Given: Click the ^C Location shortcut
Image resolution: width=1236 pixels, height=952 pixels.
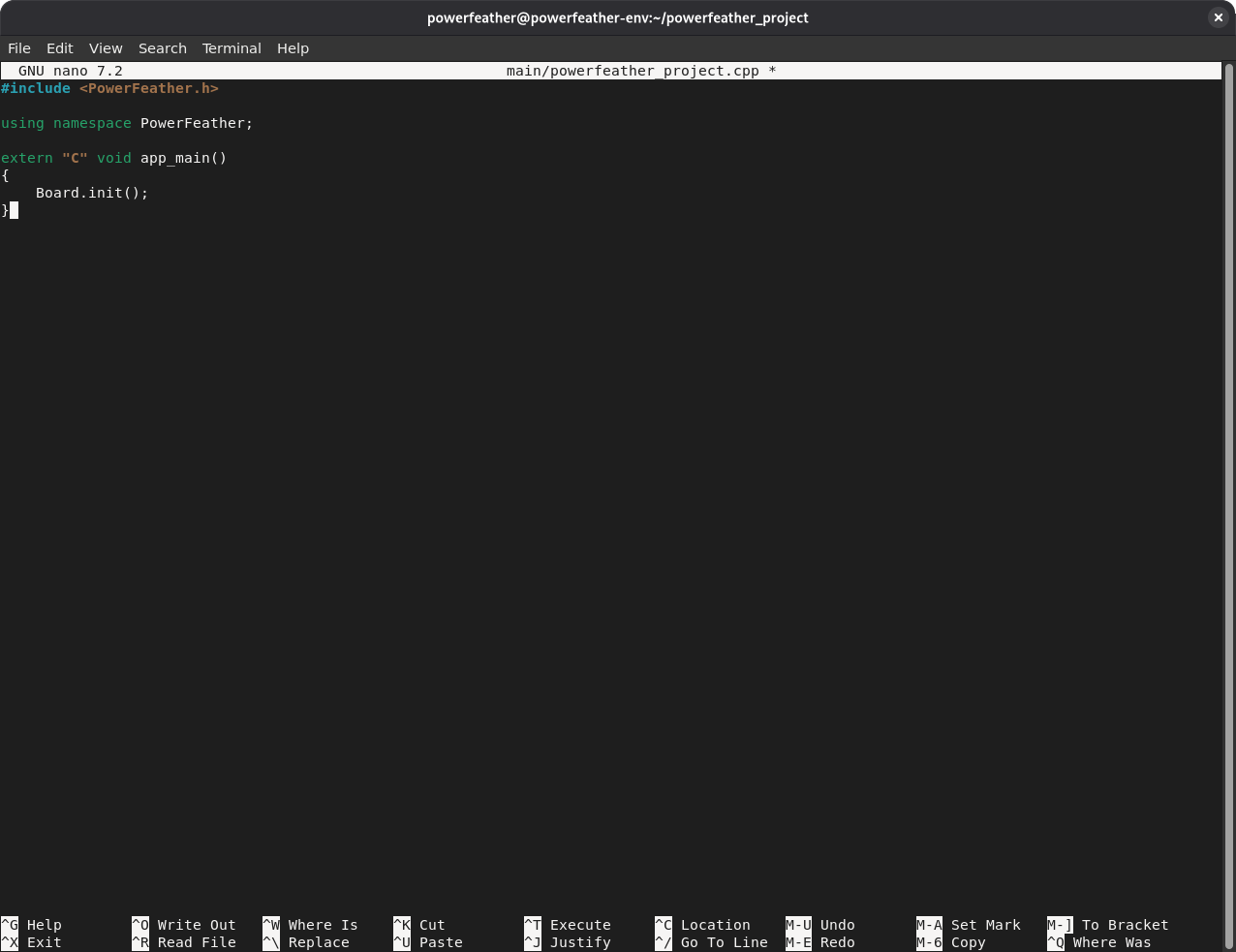Looking at the screenshot, I should coord(702,925).
